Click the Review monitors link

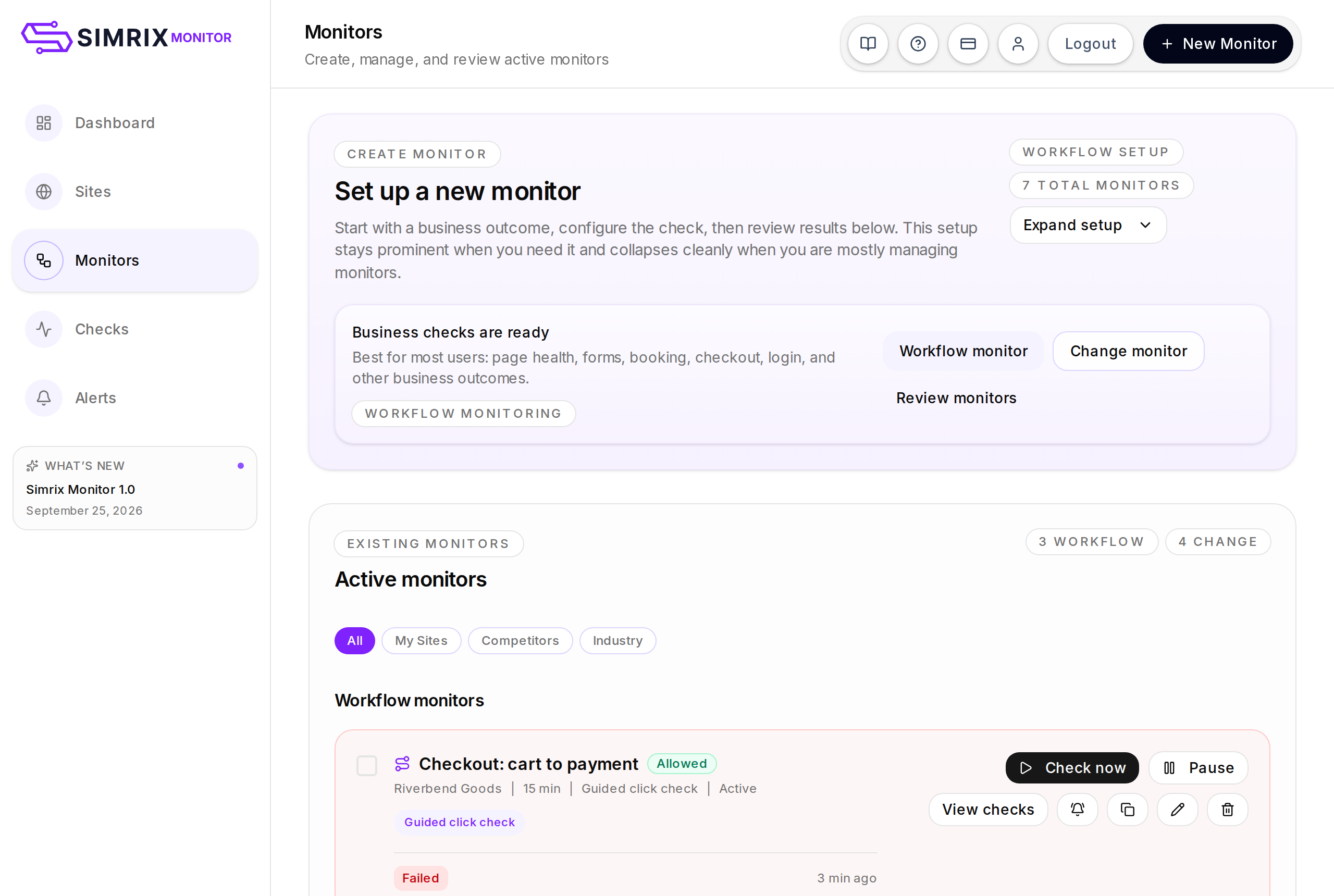[956, 397]
